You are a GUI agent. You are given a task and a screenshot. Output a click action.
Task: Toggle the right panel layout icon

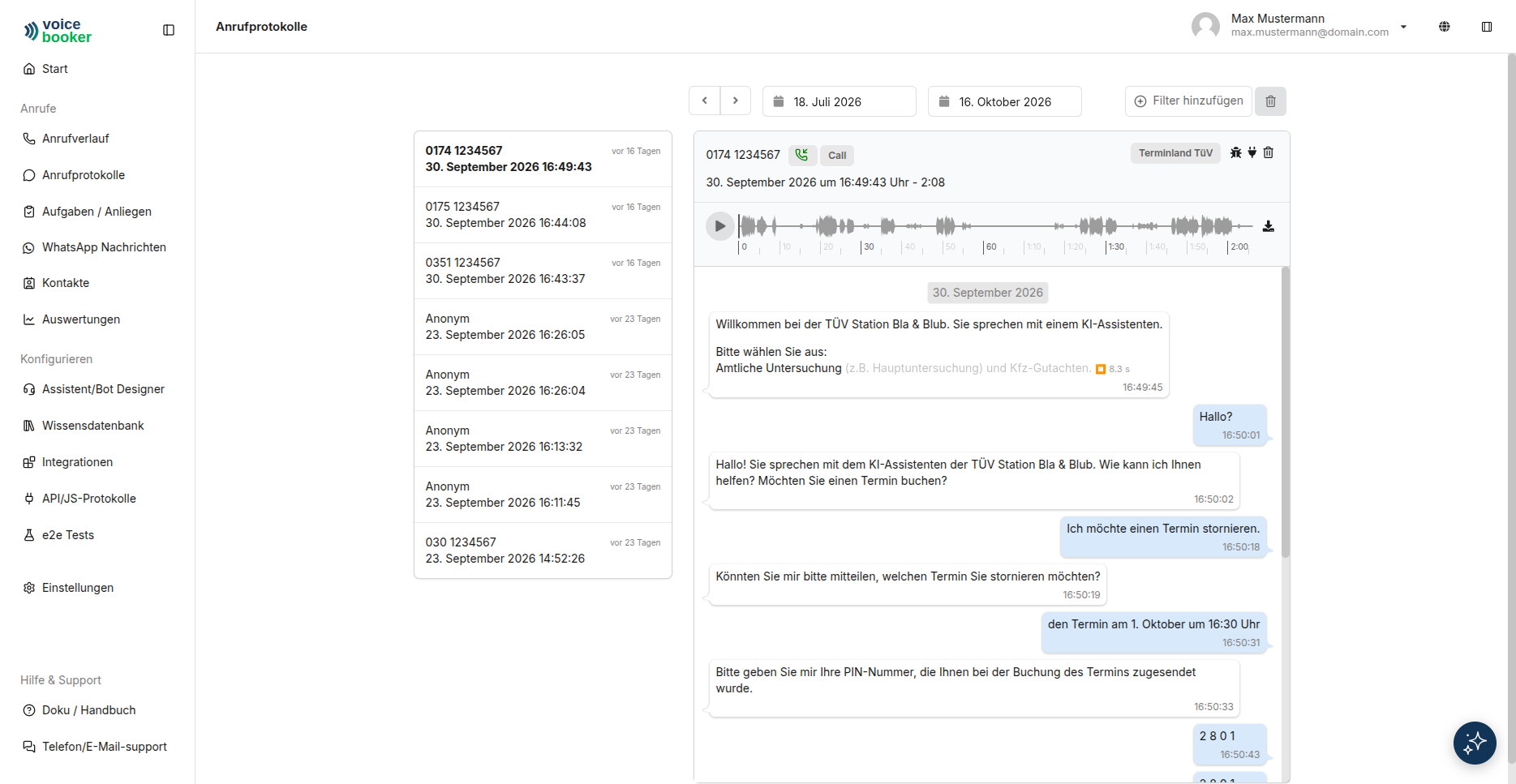1487,27
